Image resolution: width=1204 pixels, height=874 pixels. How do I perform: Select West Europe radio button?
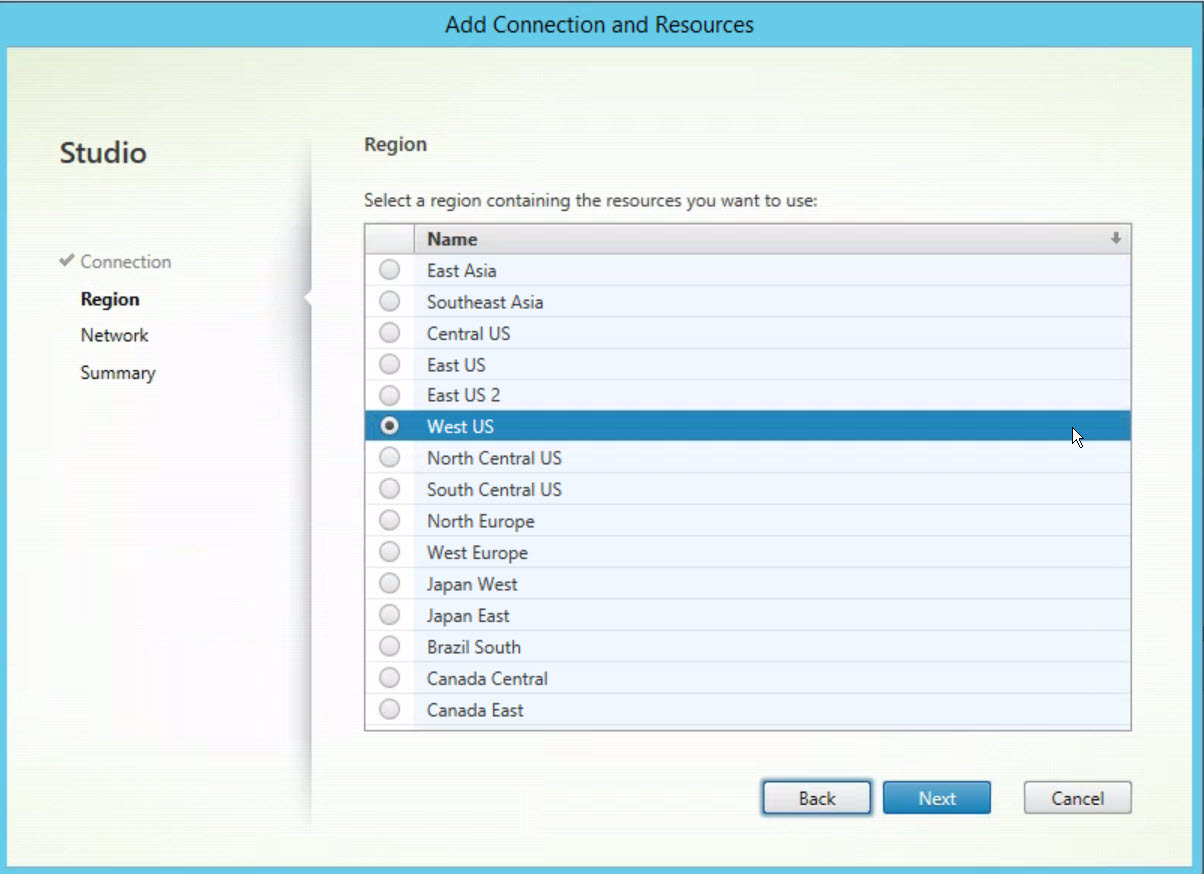pos(389,553)
